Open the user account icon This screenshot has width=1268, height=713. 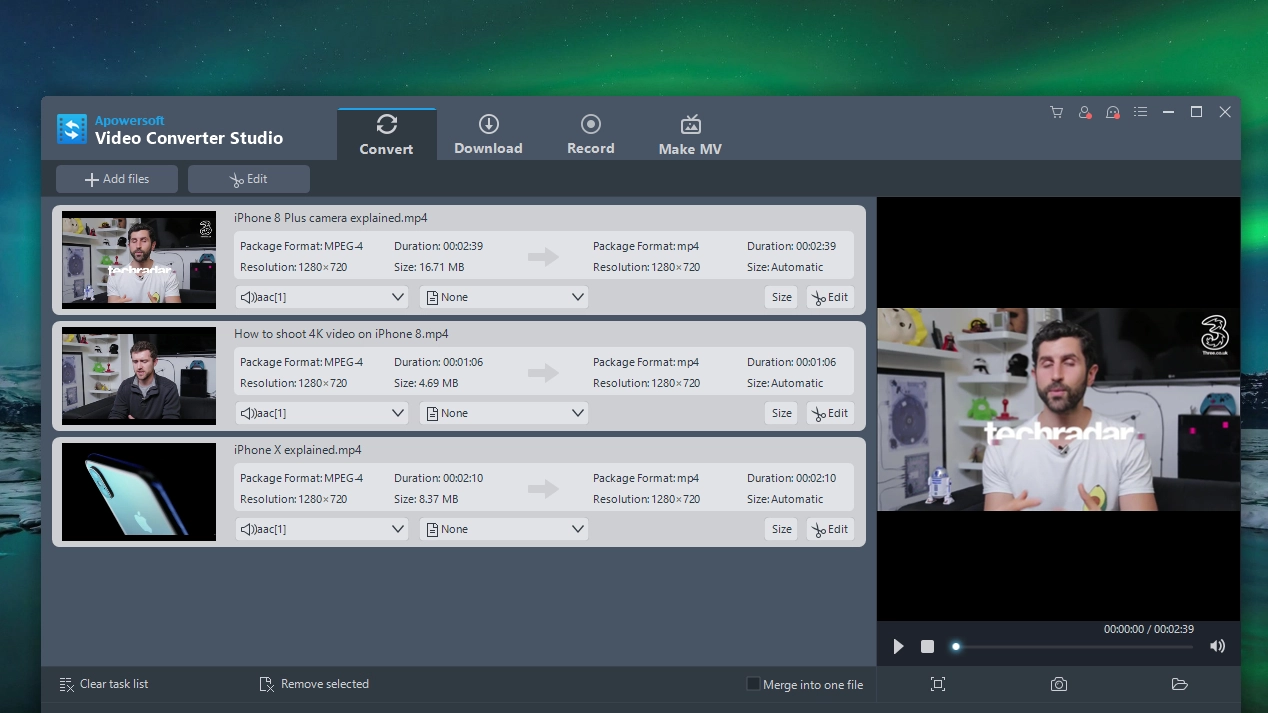[1084, 112]
